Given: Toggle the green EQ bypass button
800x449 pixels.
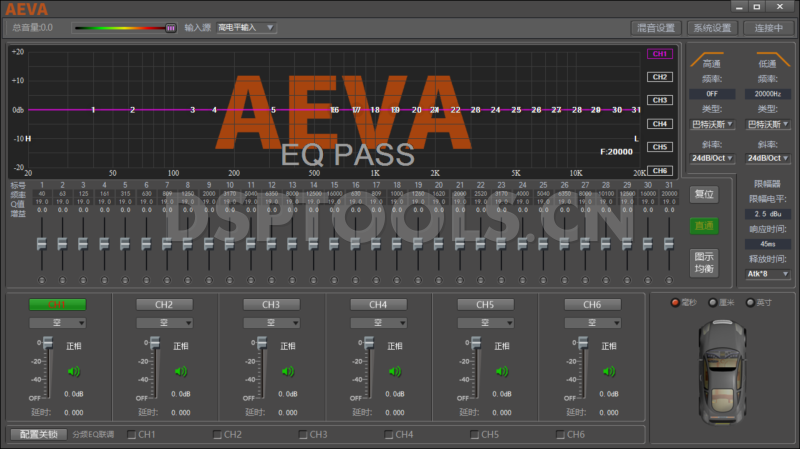Looking at the screenshot, I should pos(704,226).
